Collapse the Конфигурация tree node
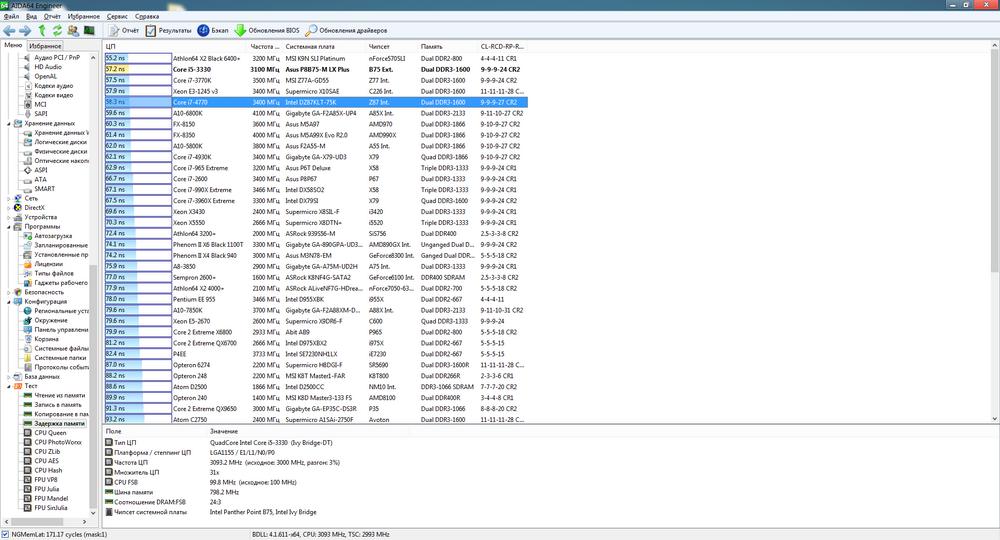Screen dimensions: 1000x540 point(9,302)
